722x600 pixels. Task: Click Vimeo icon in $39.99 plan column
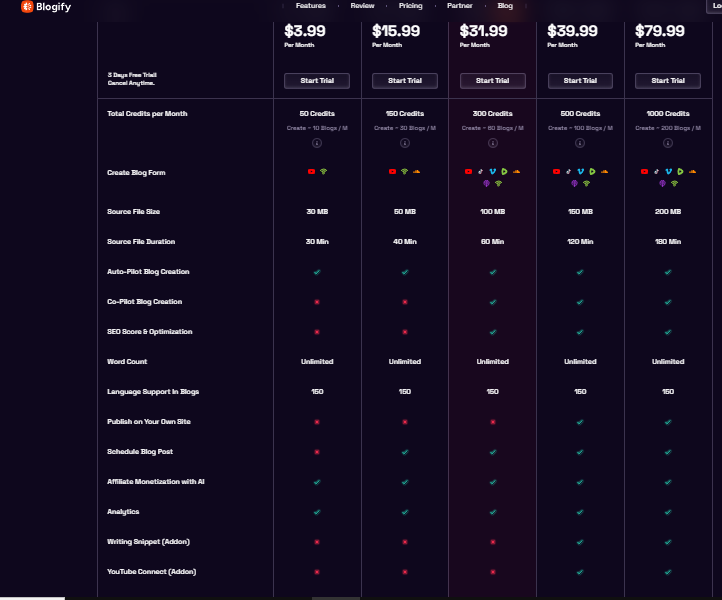click(x=580, y=171)
